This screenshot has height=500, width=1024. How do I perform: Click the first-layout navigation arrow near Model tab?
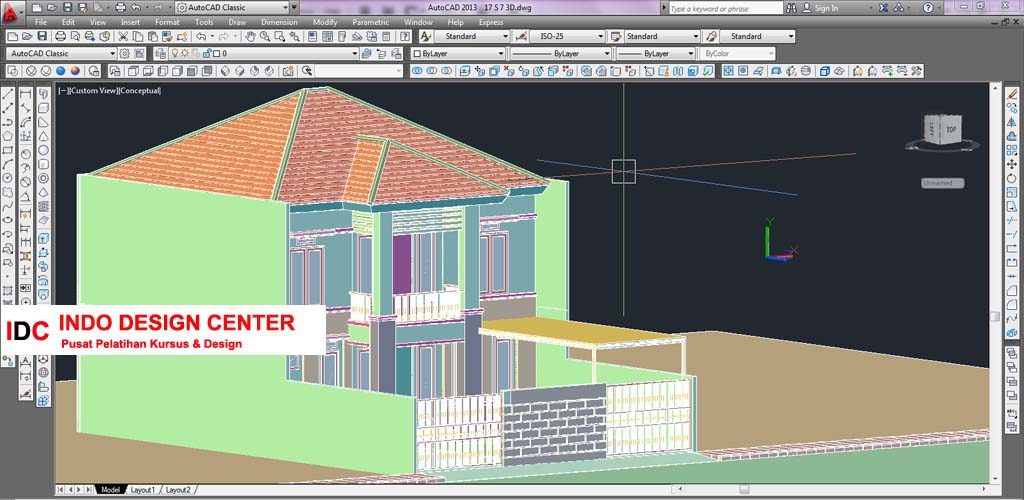tap(61, 490)
